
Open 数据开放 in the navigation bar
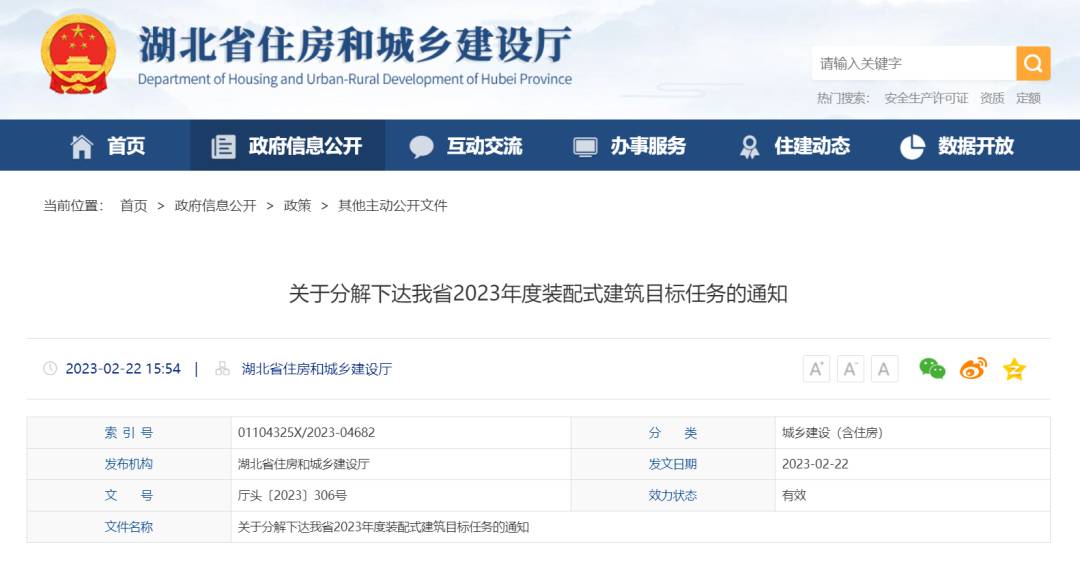pos(957,146)
